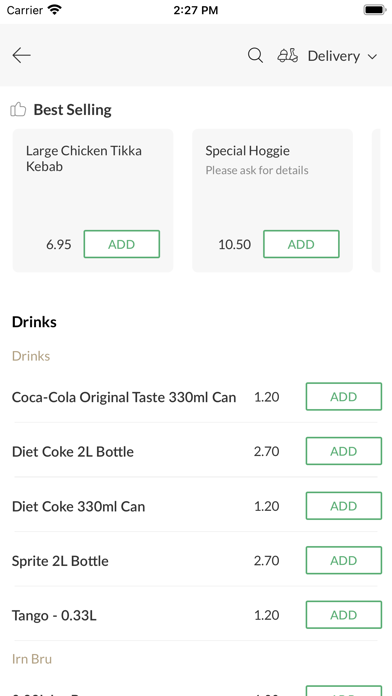This screenshot has width=392, height=696.
Task: Add Coca-Cola Original Taste 330ml Can
Action: [344, 396]
